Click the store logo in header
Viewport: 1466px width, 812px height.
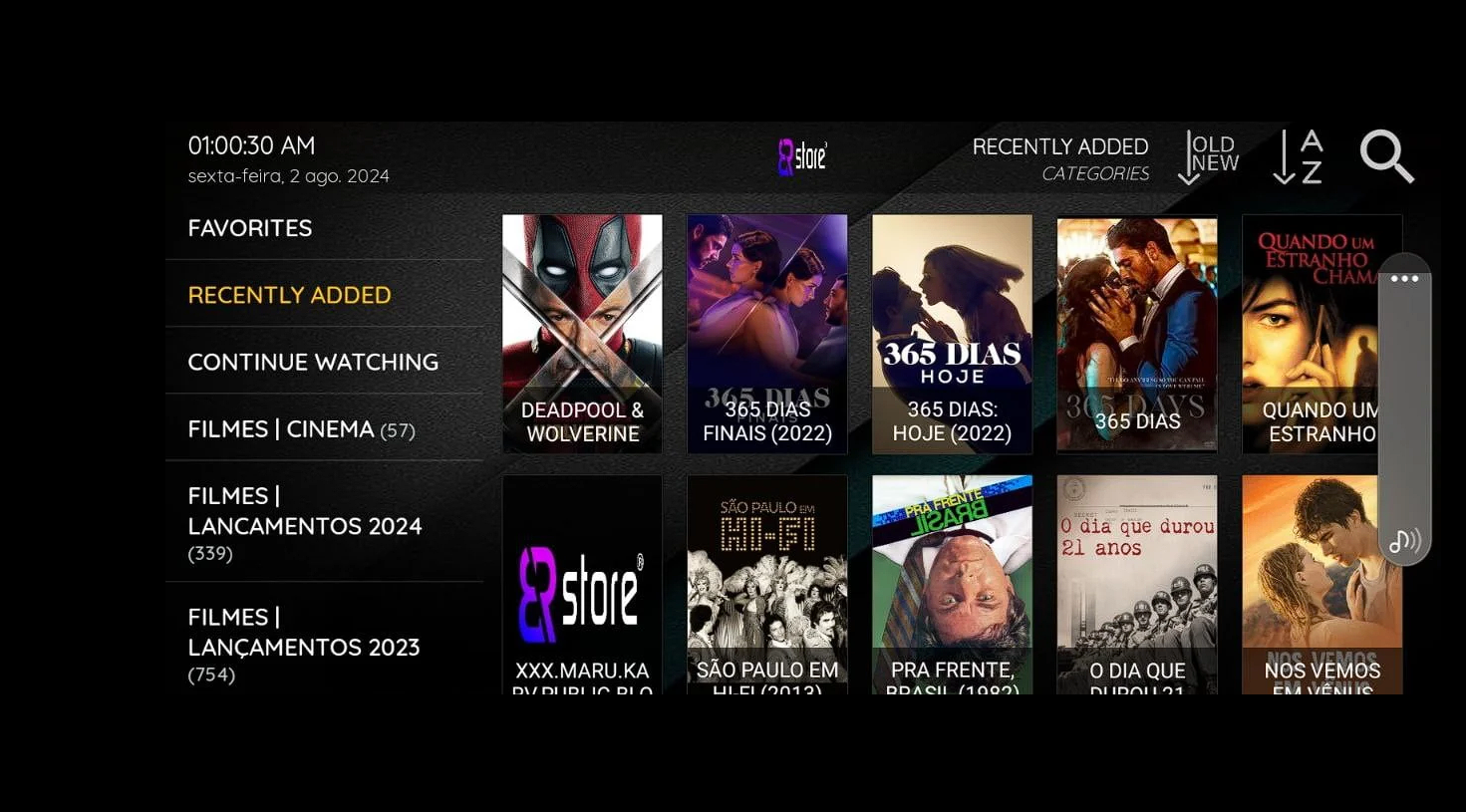click(x=802, y=157)
